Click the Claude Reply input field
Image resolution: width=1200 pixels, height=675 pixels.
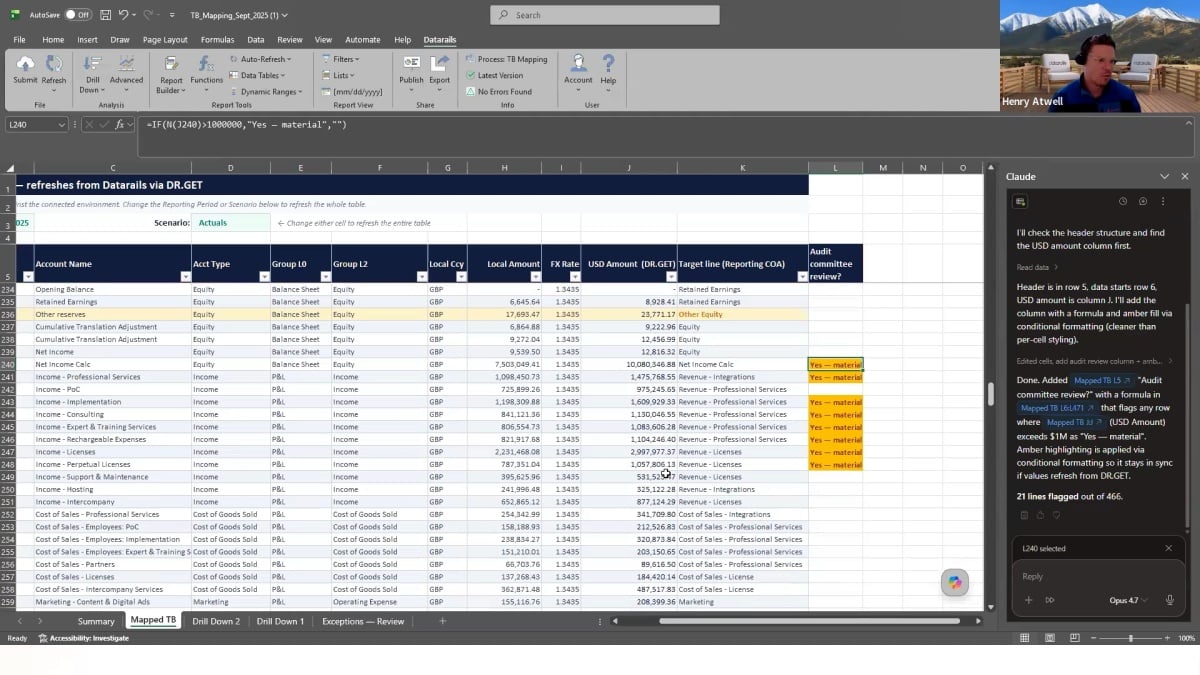(x=1098, y=576)
